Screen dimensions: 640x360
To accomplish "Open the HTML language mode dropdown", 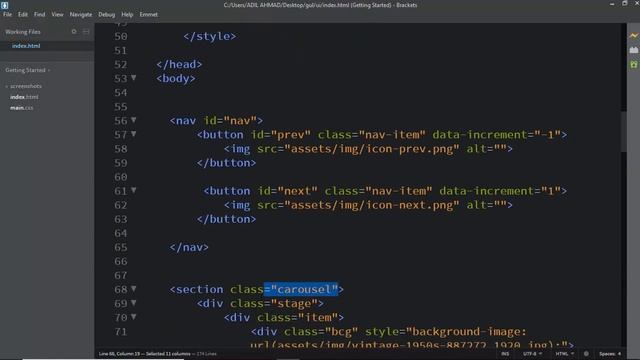I will point(564,354).
